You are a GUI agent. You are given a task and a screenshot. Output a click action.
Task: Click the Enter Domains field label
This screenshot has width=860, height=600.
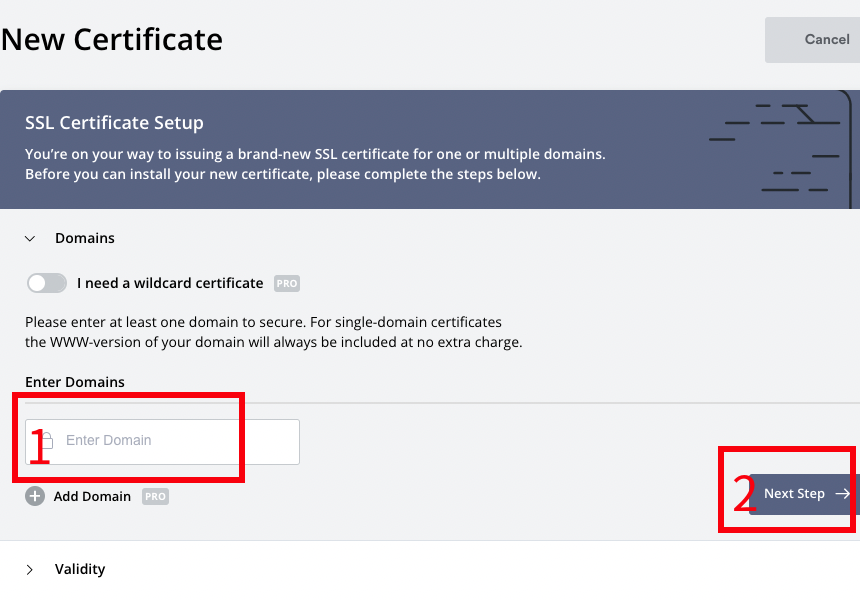(x=75, y=382)
